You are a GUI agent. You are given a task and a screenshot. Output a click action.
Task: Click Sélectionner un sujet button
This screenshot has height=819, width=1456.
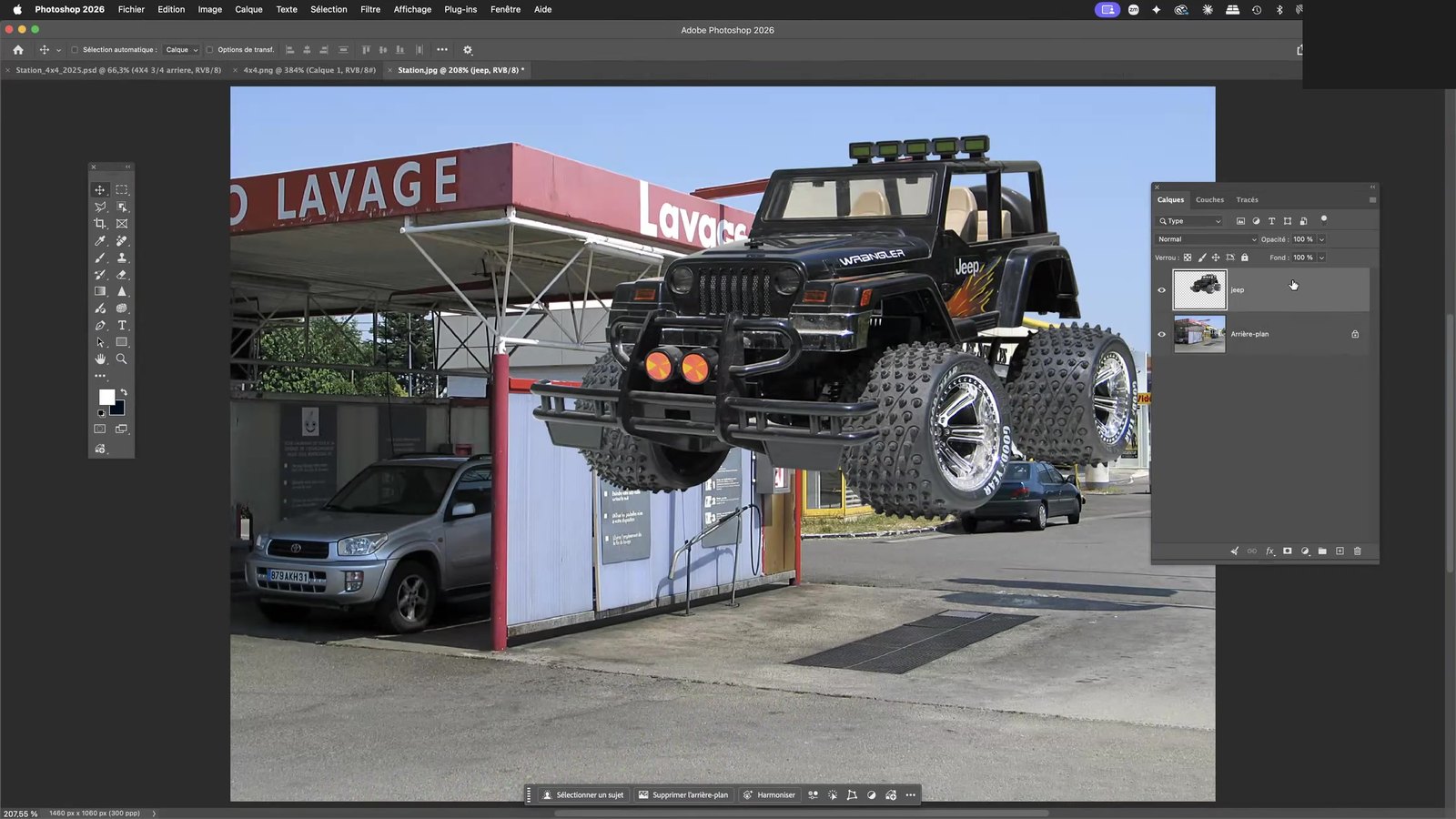[583, 795]
